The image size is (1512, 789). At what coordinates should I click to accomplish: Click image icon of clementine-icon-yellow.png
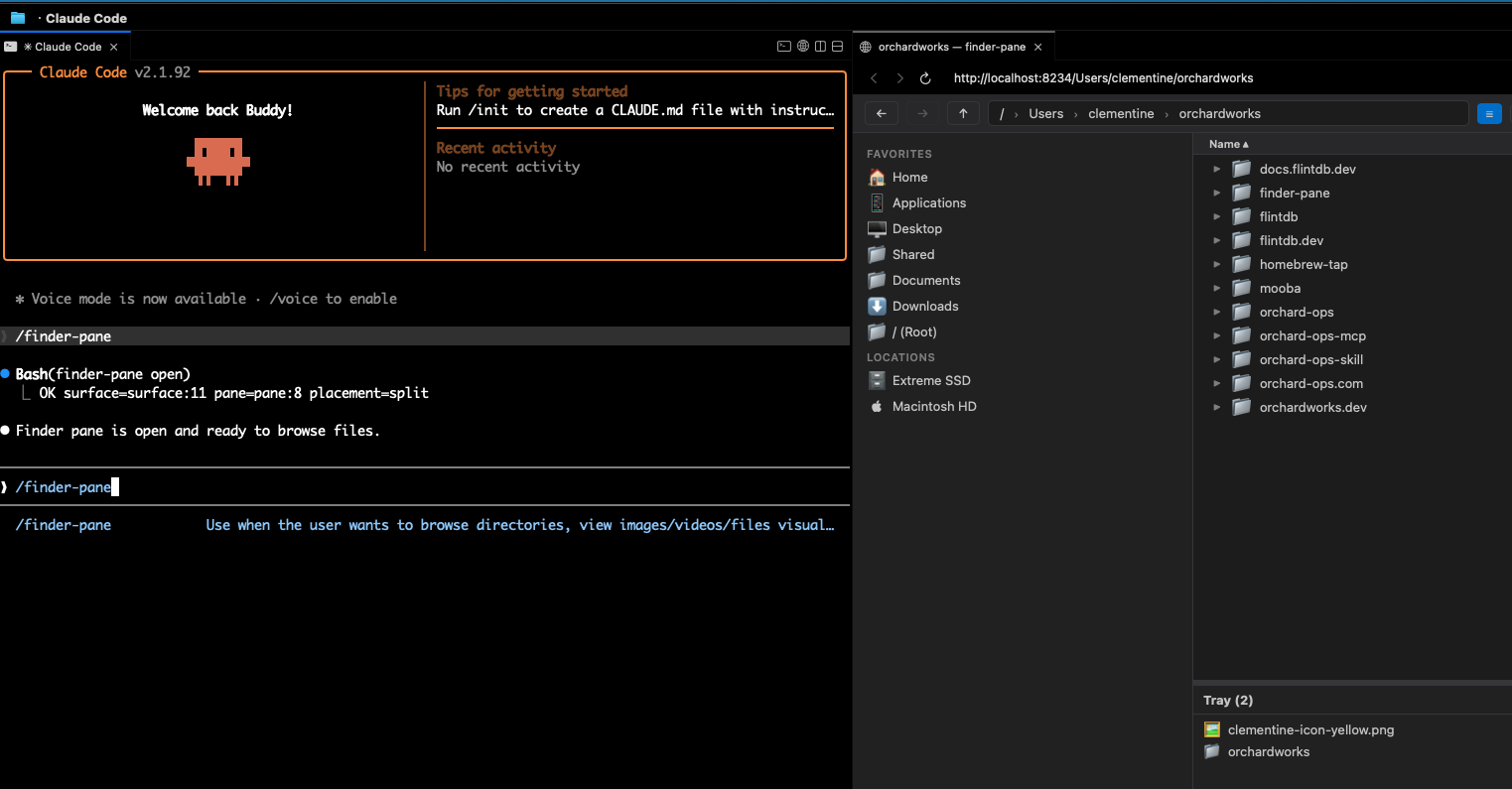click(1211, 729)
